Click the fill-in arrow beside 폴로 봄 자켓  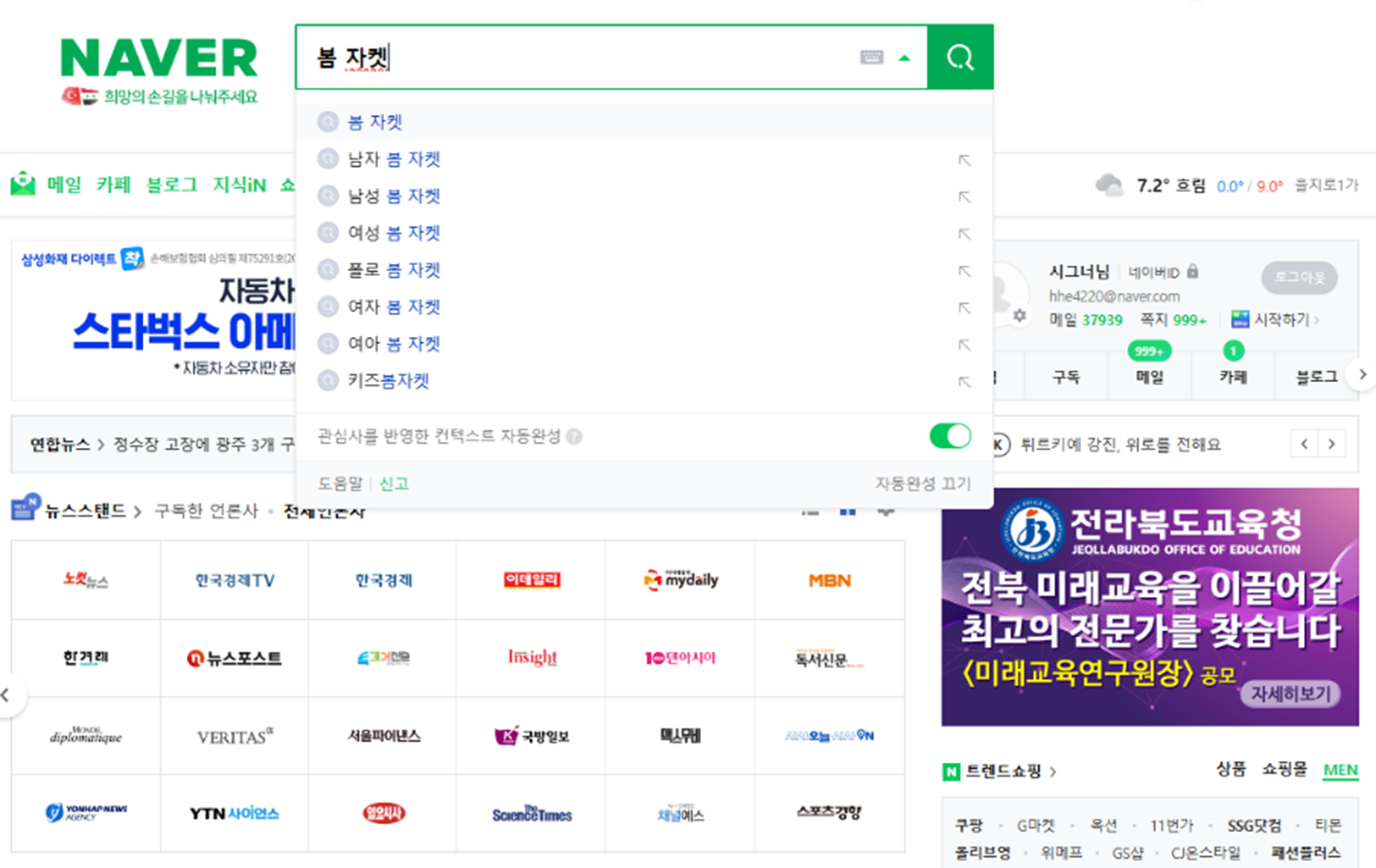coord(964,271)
